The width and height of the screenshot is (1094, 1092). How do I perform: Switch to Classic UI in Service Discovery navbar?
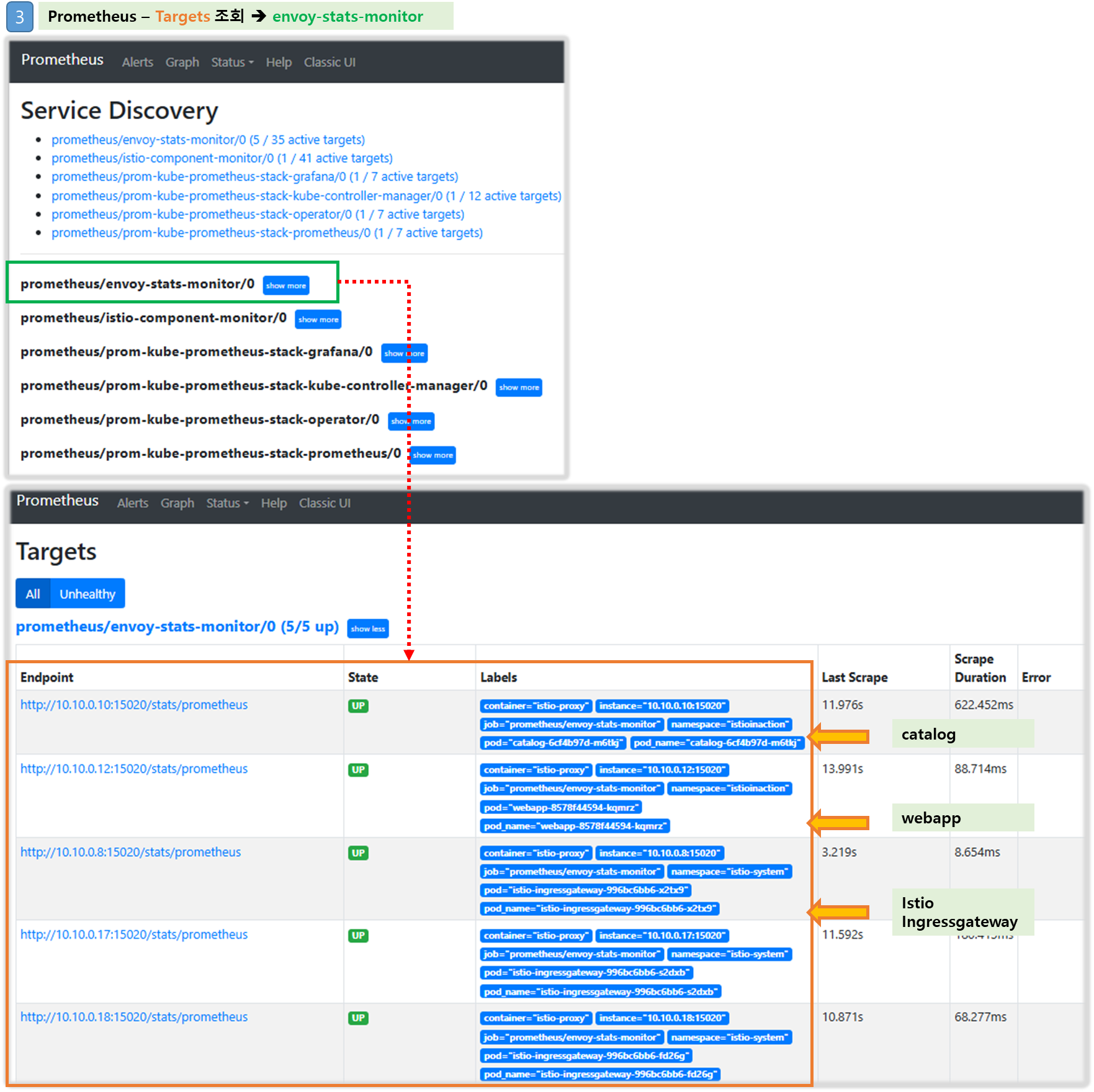coord(330,62)
